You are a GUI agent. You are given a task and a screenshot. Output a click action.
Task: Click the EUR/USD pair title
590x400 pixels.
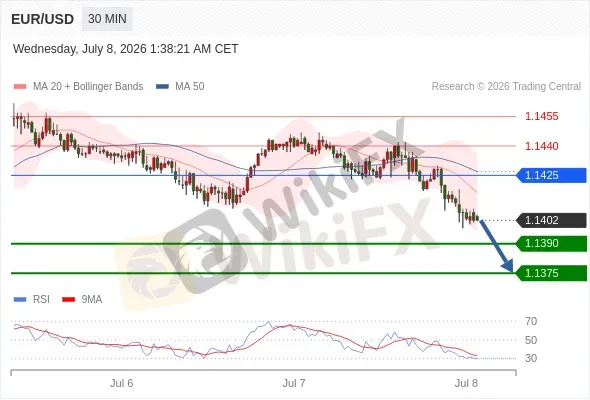43,19
